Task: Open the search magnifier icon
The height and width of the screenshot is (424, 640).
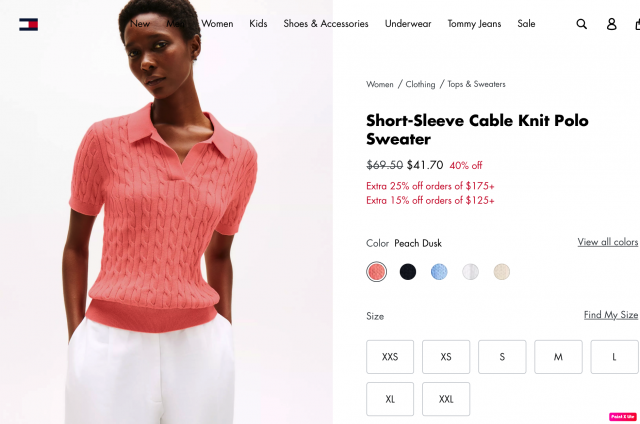Action: coord(582,24)
